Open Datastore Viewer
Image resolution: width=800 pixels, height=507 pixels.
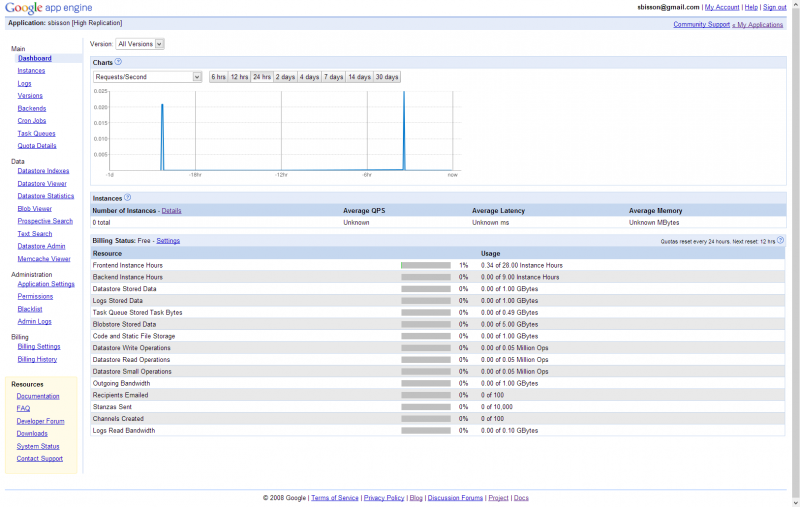point(42,184)
